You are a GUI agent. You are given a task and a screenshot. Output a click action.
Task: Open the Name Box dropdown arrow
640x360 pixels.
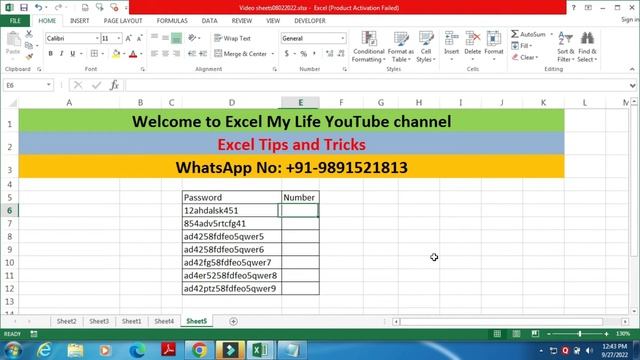pyautogui.click(x=49, y=85)
